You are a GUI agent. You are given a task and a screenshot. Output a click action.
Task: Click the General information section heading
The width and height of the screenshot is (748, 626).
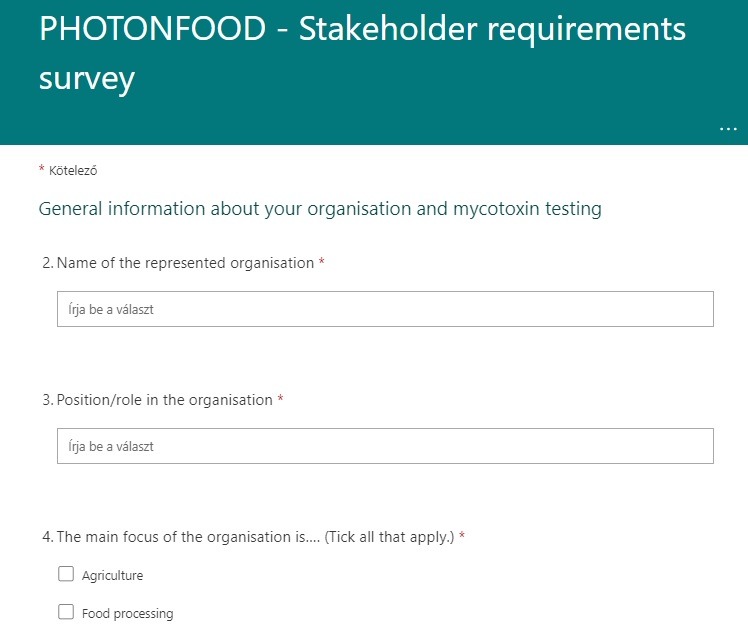[x=320, y=209]
